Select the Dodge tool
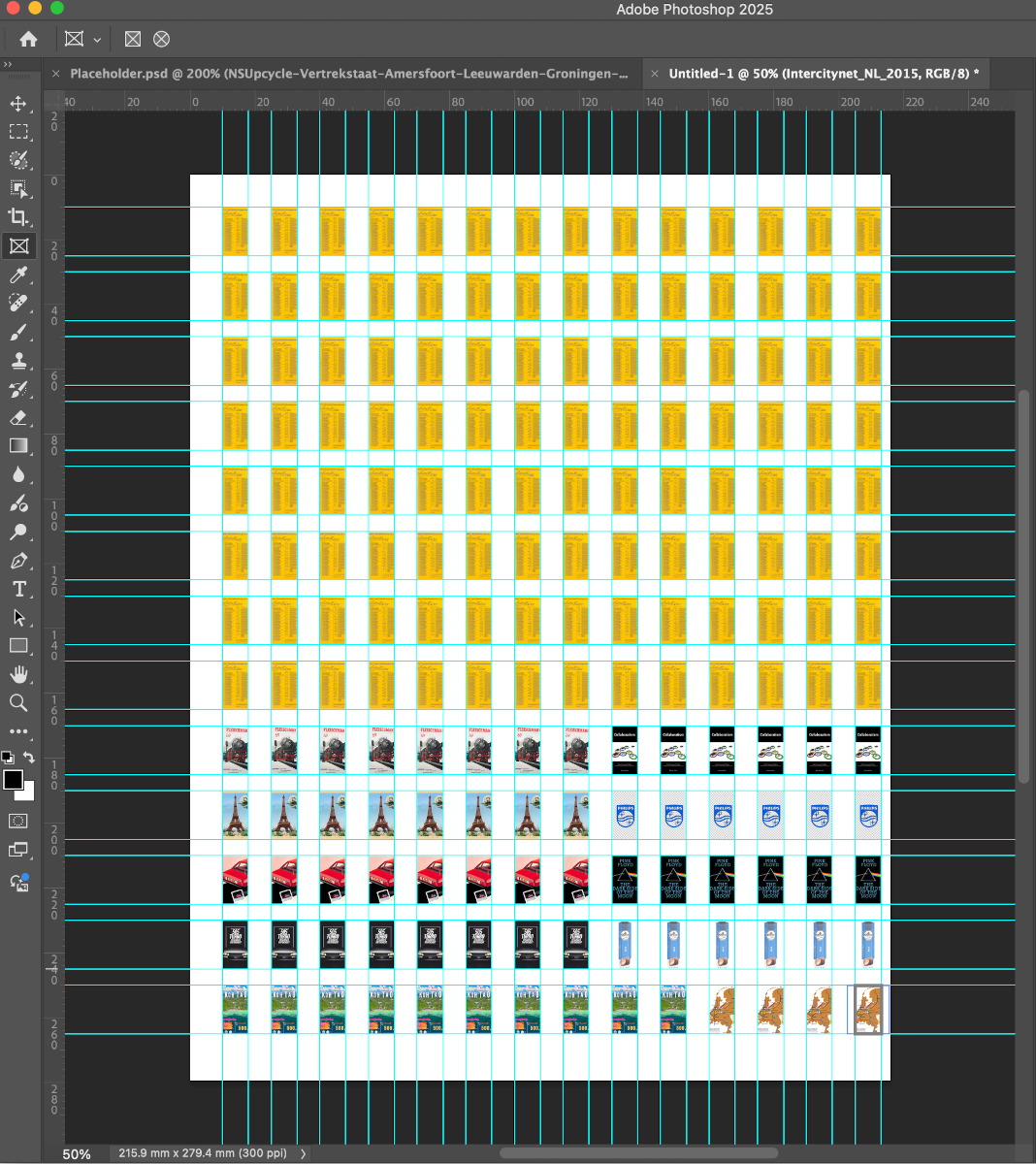This screenshot has width=1036, height=1164. [x=18, y=533]
